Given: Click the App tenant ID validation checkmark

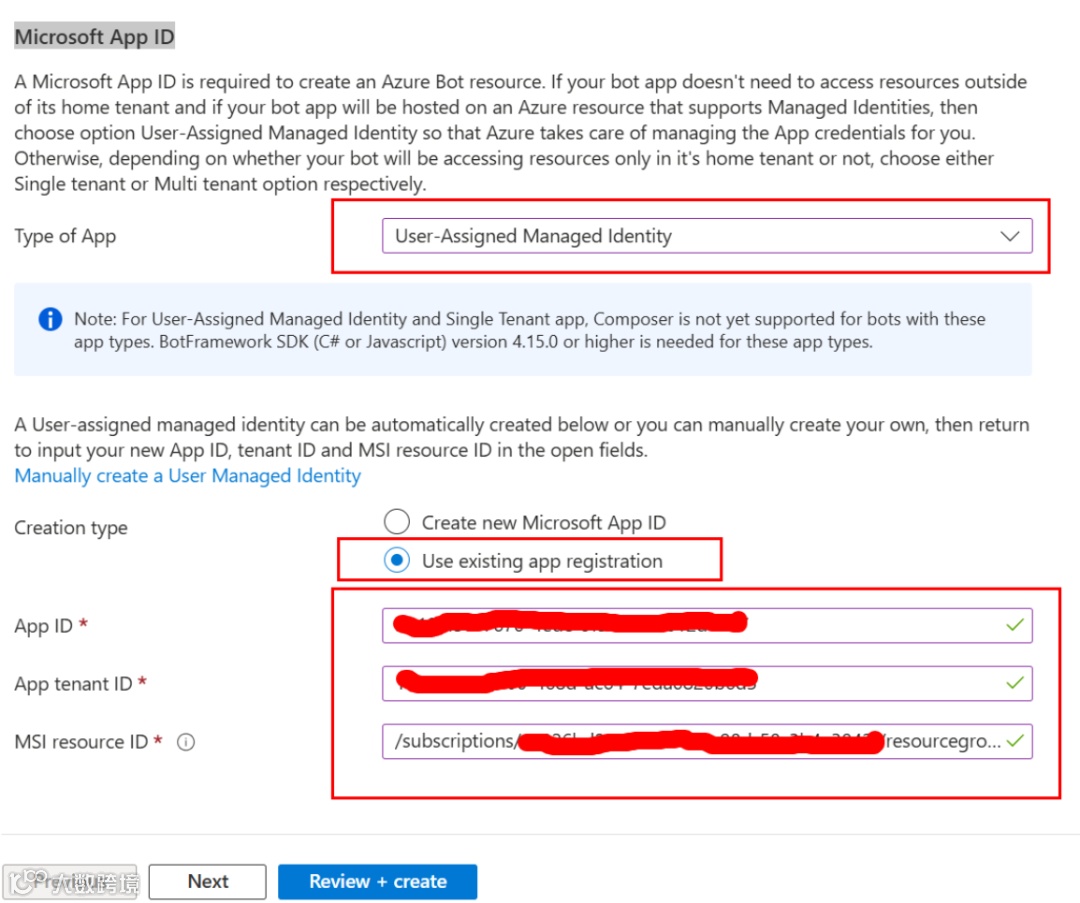Looking at the screenshot, I should pyautogui.click(x=1015, y=683).
